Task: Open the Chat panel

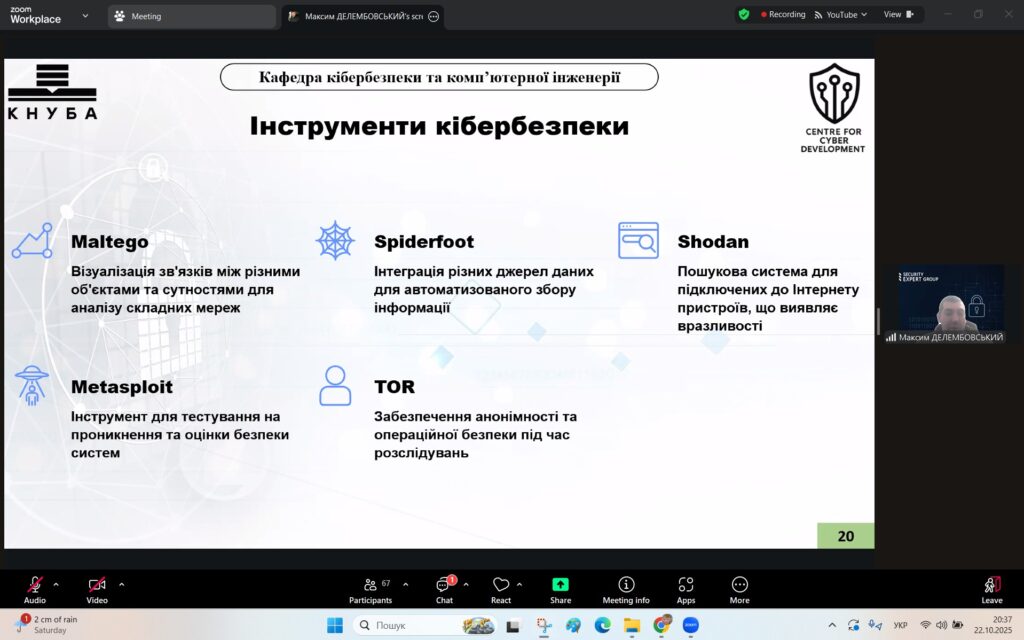Action: [x=444, y=588]
